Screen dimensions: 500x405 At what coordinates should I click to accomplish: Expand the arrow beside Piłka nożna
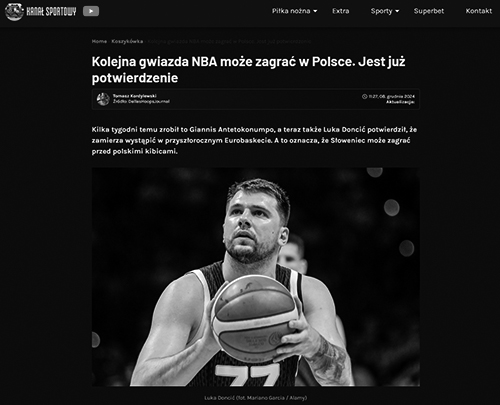tap(315, 11)
